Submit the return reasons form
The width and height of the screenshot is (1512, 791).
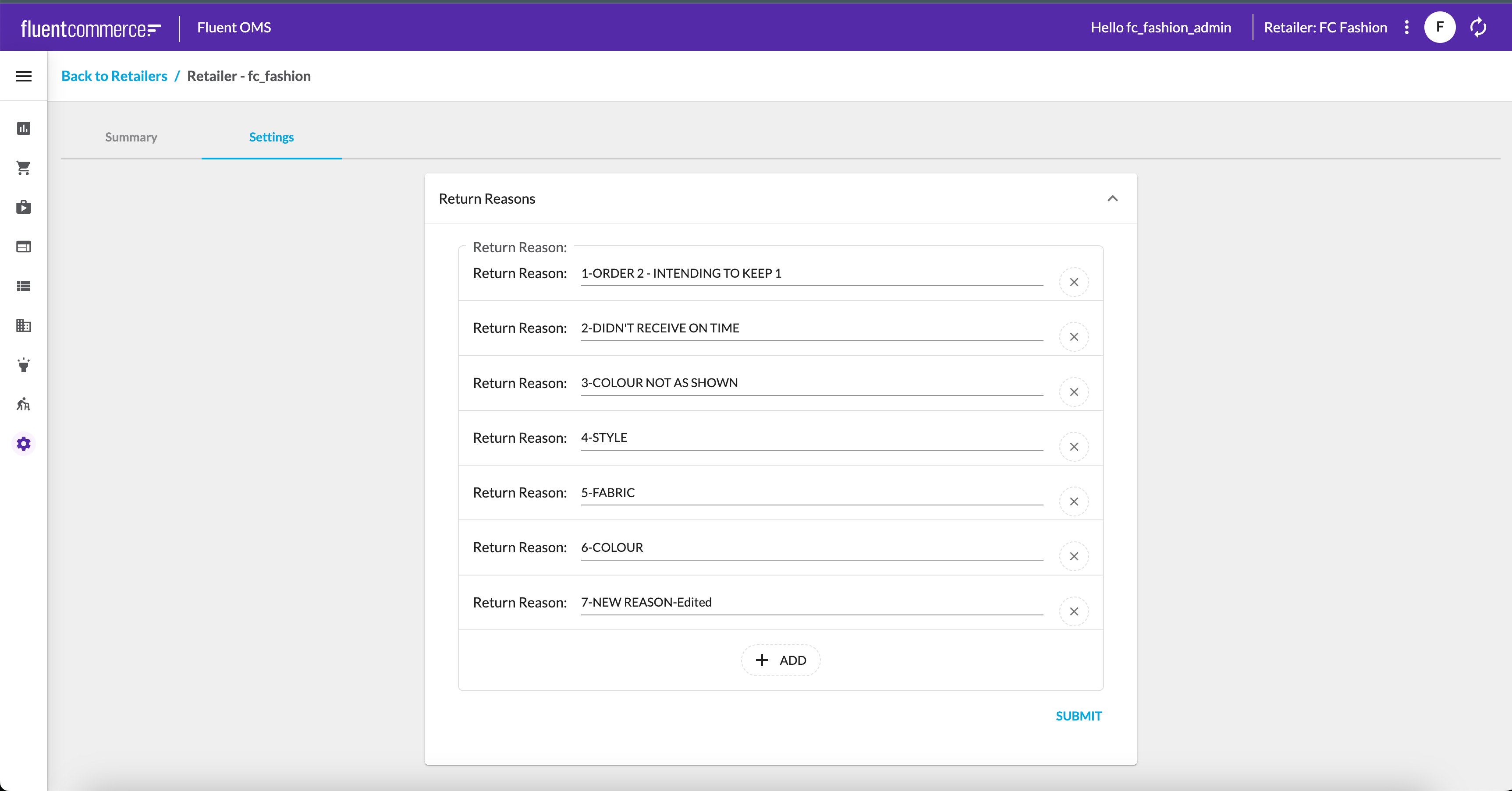[1078, 716]
